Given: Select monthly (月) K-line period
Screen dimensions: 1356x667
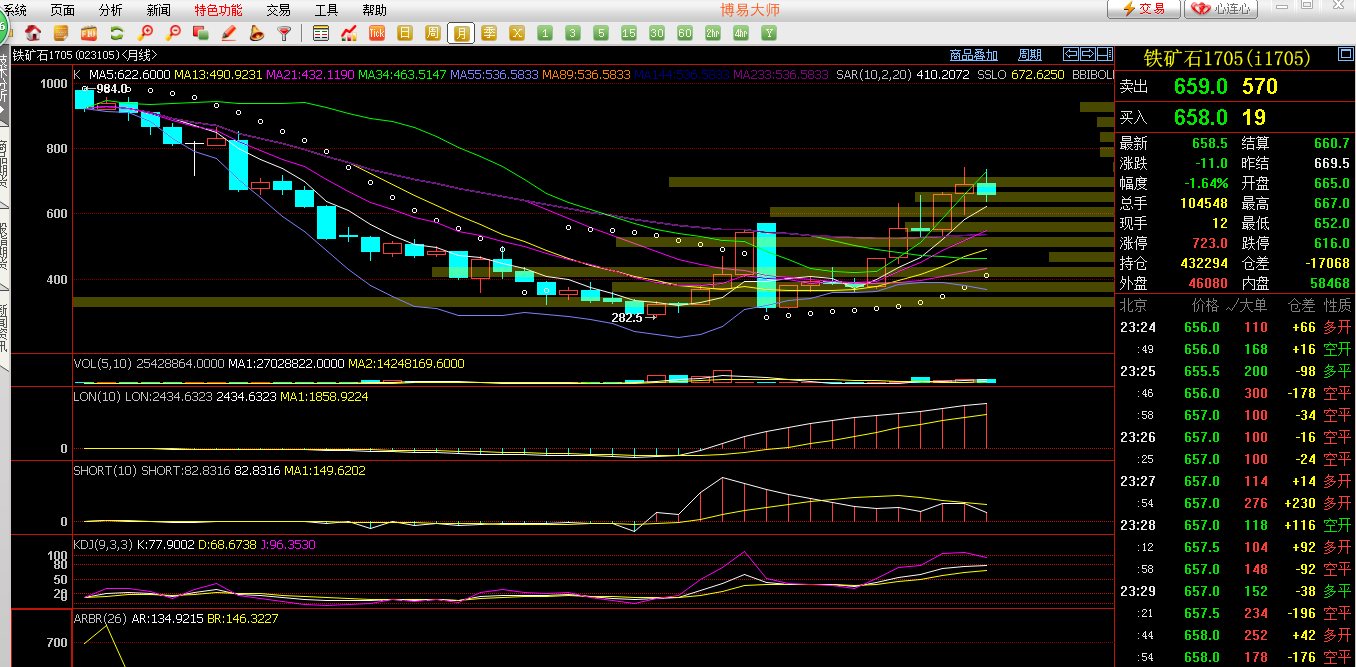Looking at the screenshot, I should 461,33.
